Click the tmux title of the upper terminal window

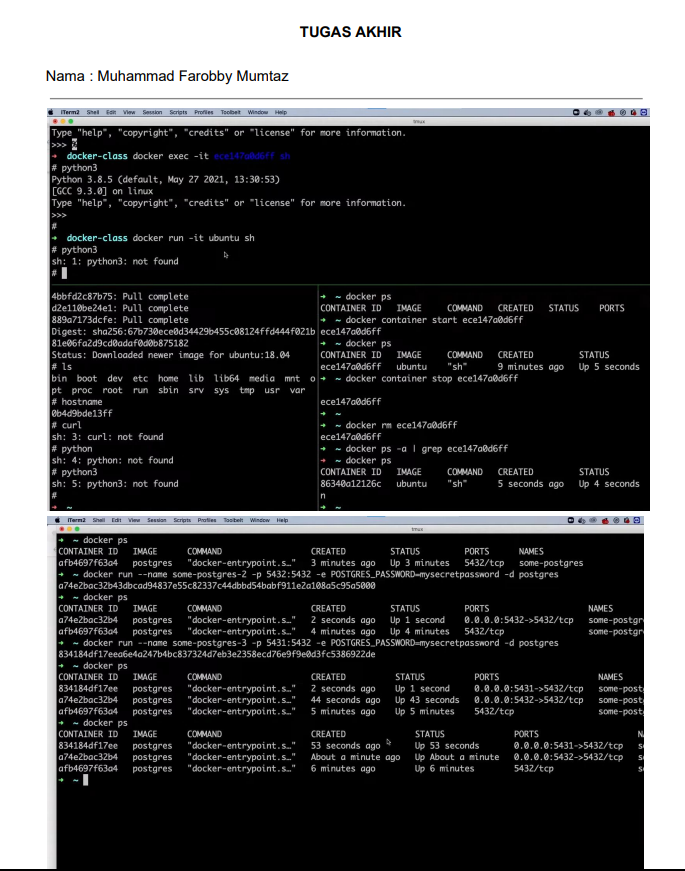click(x=419, y=121)
